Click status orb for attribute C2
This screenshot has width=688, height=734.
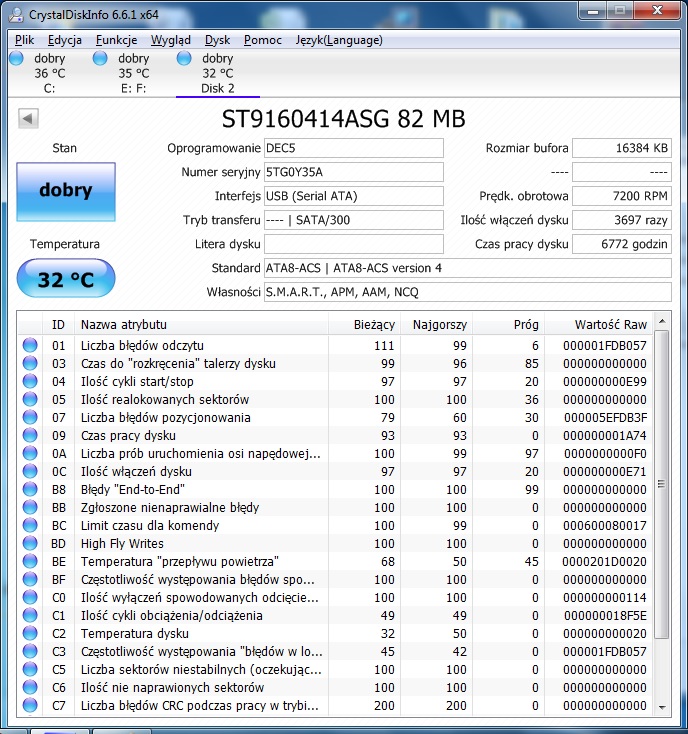pos(30,634)
